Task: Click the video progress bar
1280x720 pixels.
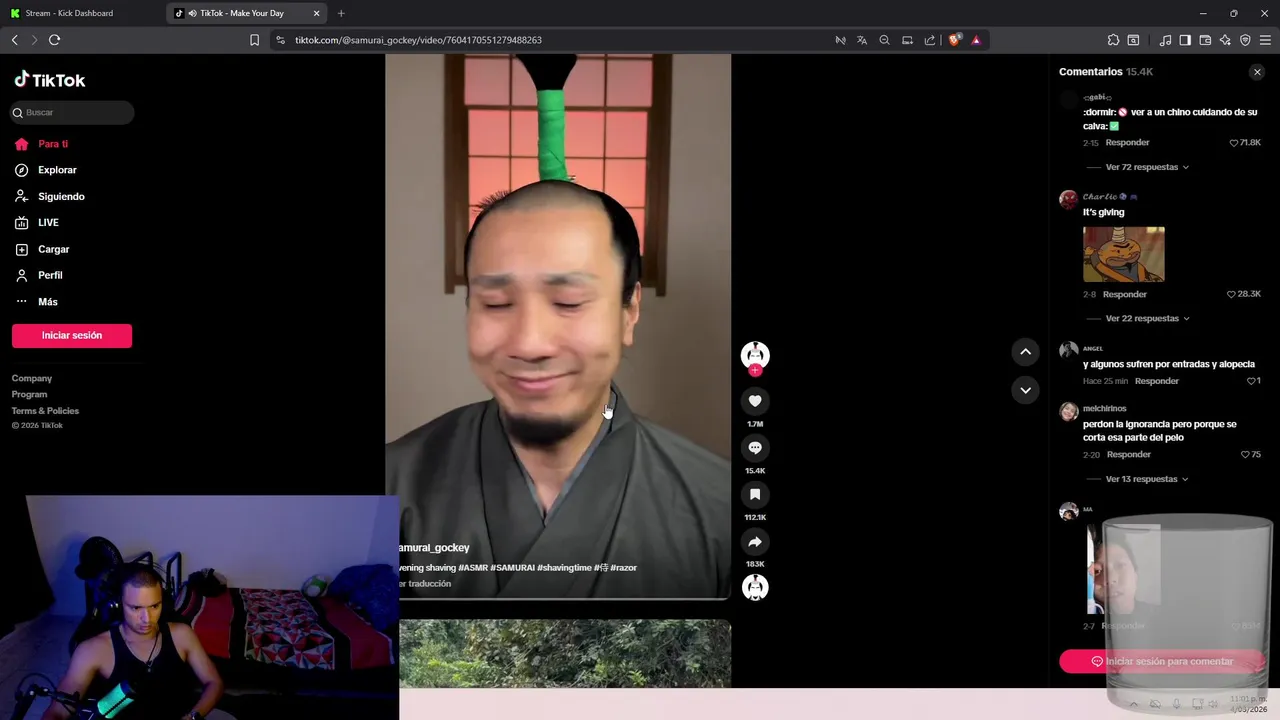Action: (565, 599)
